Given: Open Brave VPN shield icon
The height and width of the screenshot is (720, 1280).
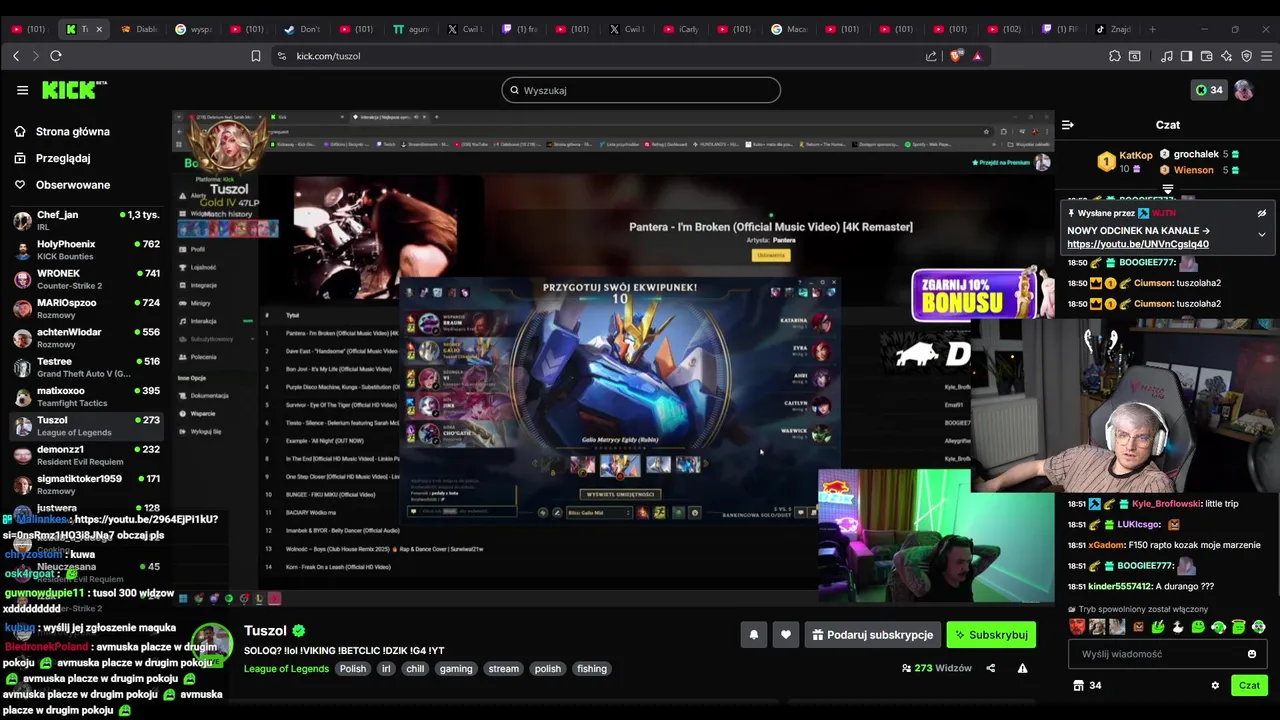Looking at the screenshot, I should (1247, 56).
